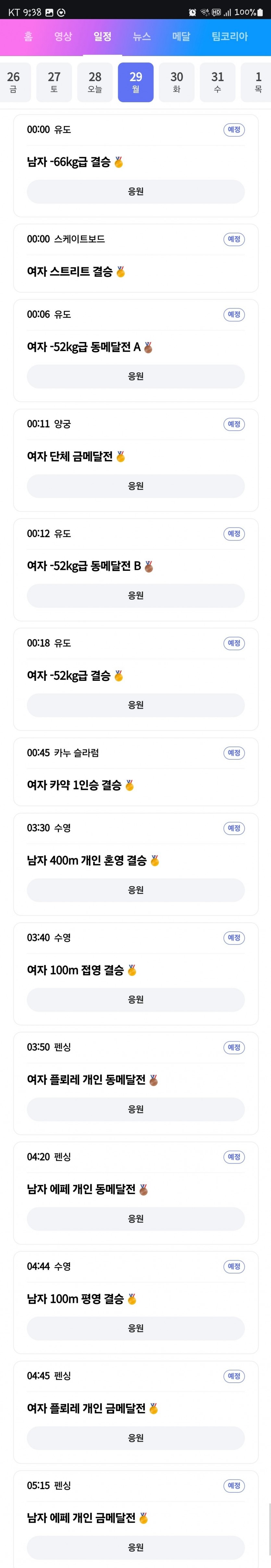Go to the 팀코리아 tab
This screenshot has height=1568, width=271.
[229, 37]
